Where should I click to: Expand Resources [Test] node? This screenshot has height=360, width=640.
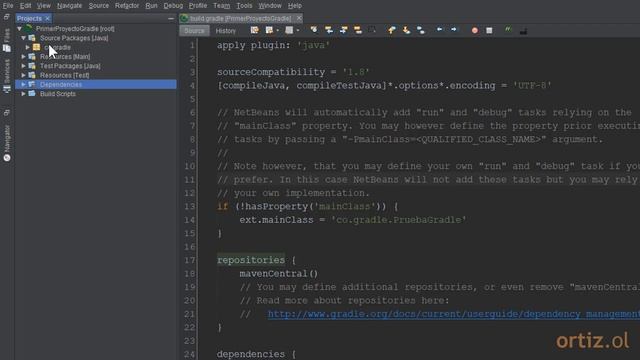coord(23,75)
